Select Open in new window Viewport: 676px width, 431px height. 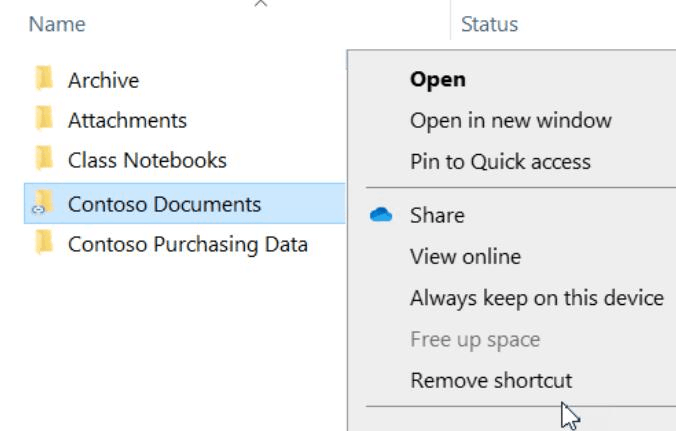[x=510, y=121]
